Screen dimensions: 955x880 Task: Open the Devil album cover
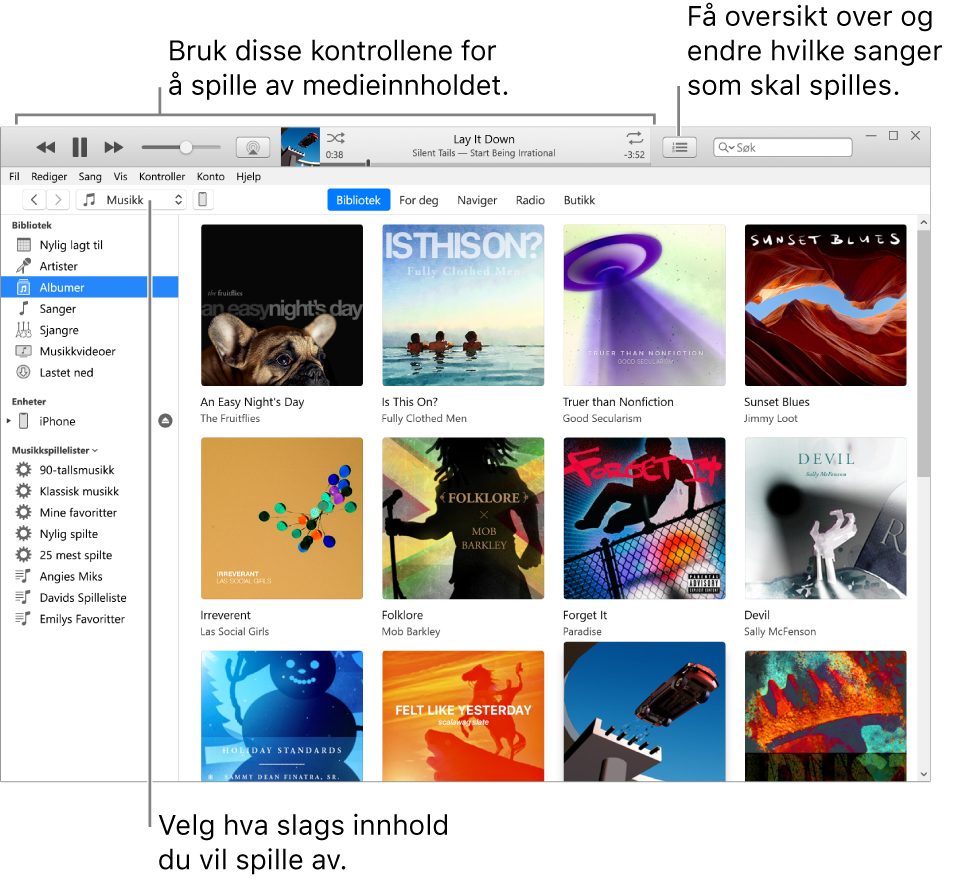tap(825, 518)
